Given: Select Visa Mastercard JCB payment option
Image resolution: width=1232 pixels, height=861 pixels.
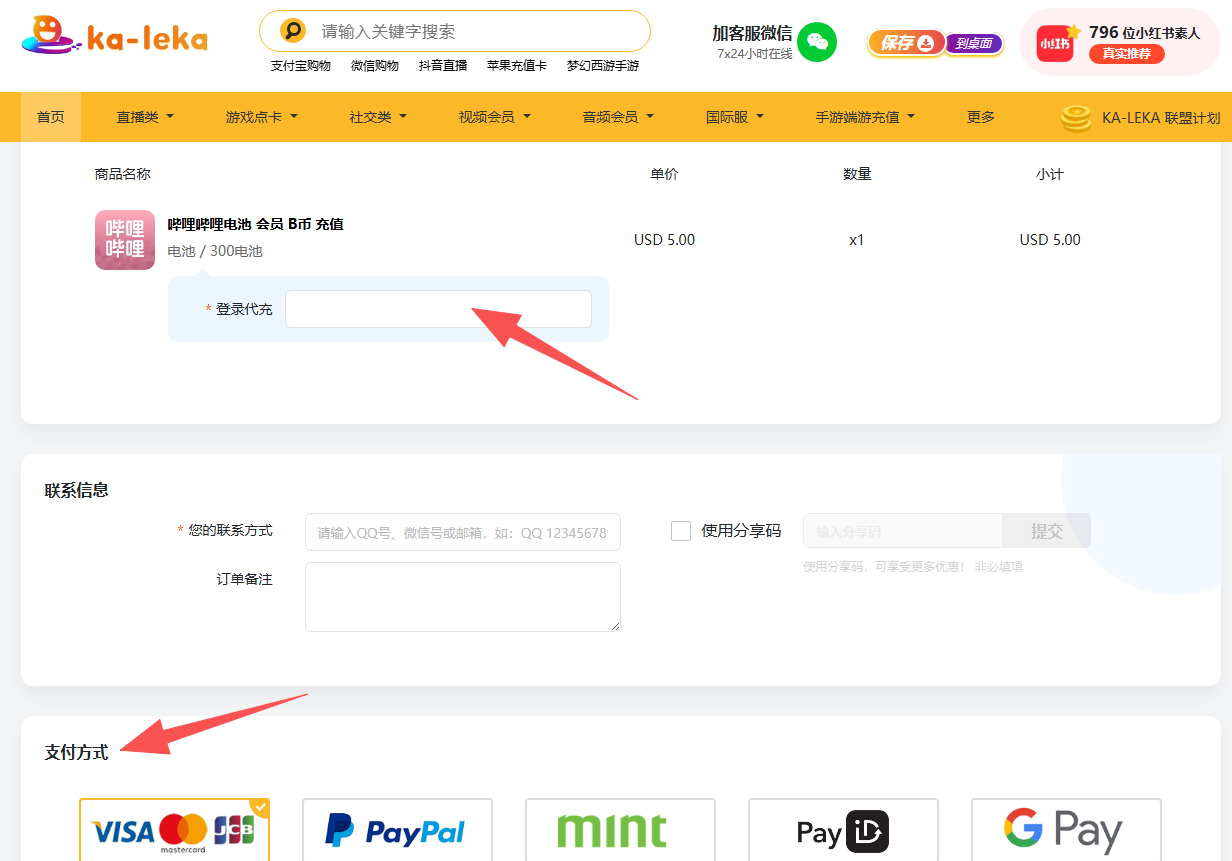Looking at the screenshot, I should click(174, 831).
